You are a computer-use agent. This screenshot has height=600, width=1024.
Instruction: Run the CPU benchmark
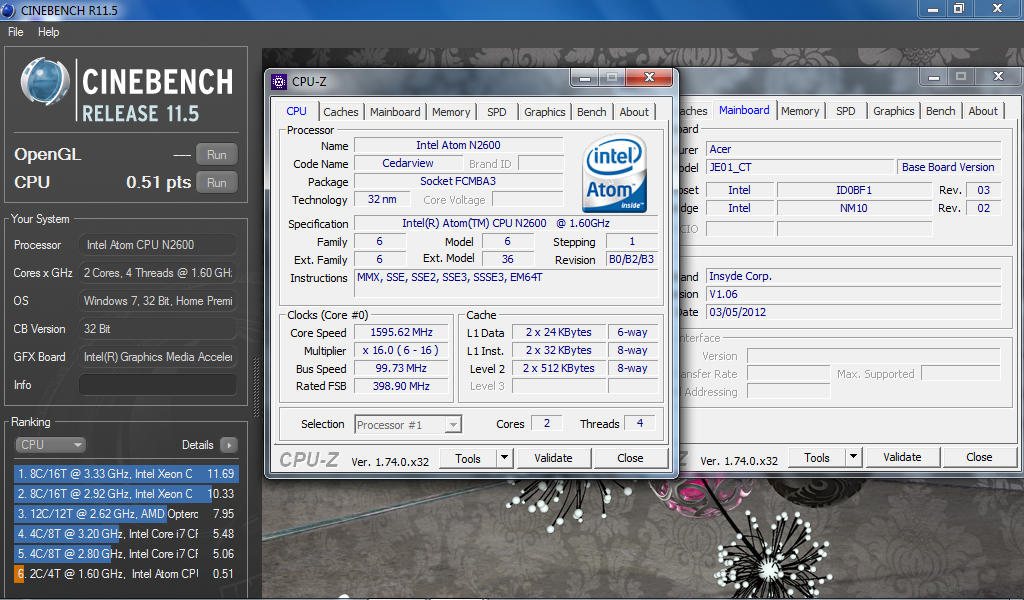click(x=217, y=183)
